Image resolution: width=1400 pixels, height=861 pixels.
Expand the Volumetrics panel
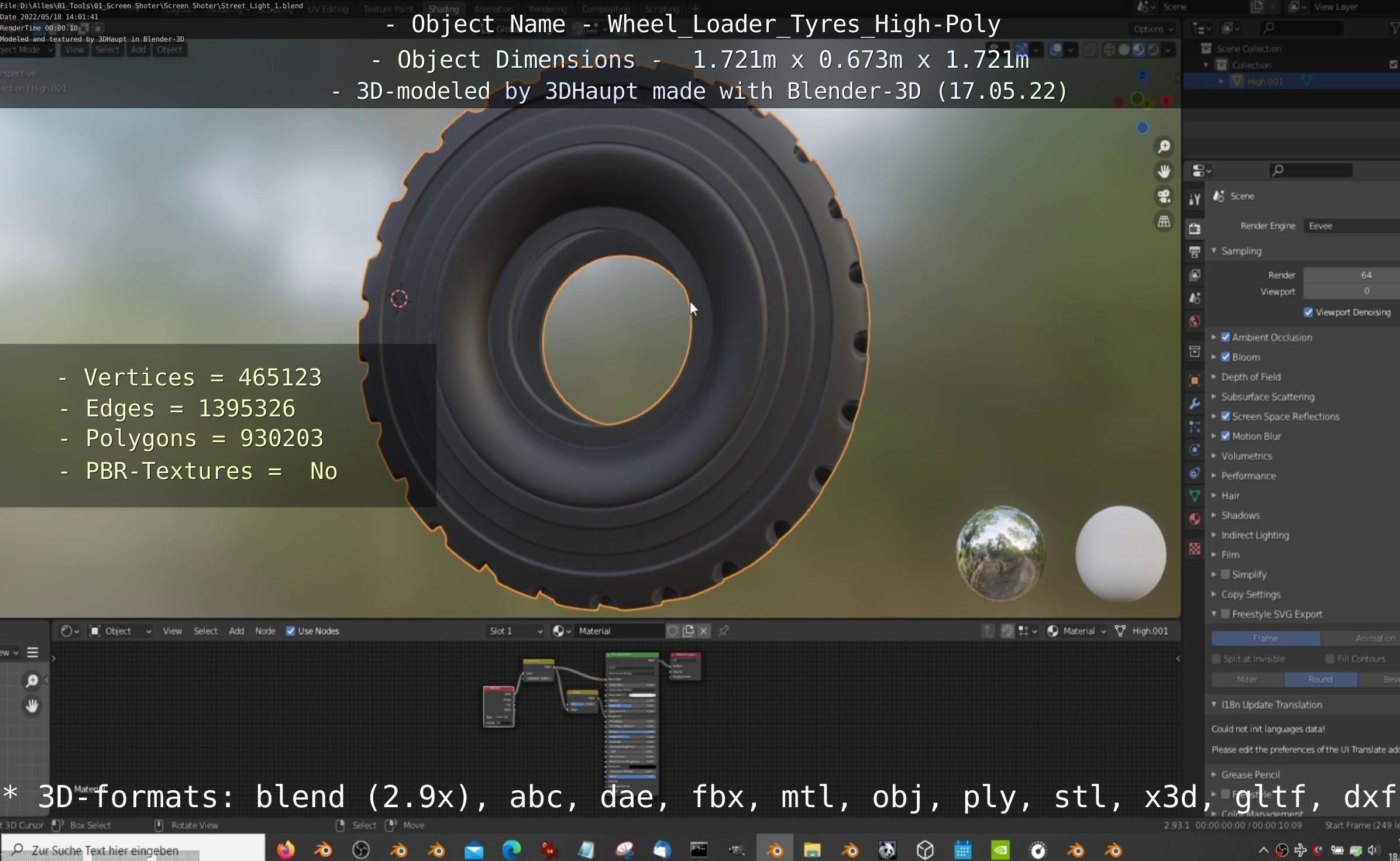(1246, 456)
